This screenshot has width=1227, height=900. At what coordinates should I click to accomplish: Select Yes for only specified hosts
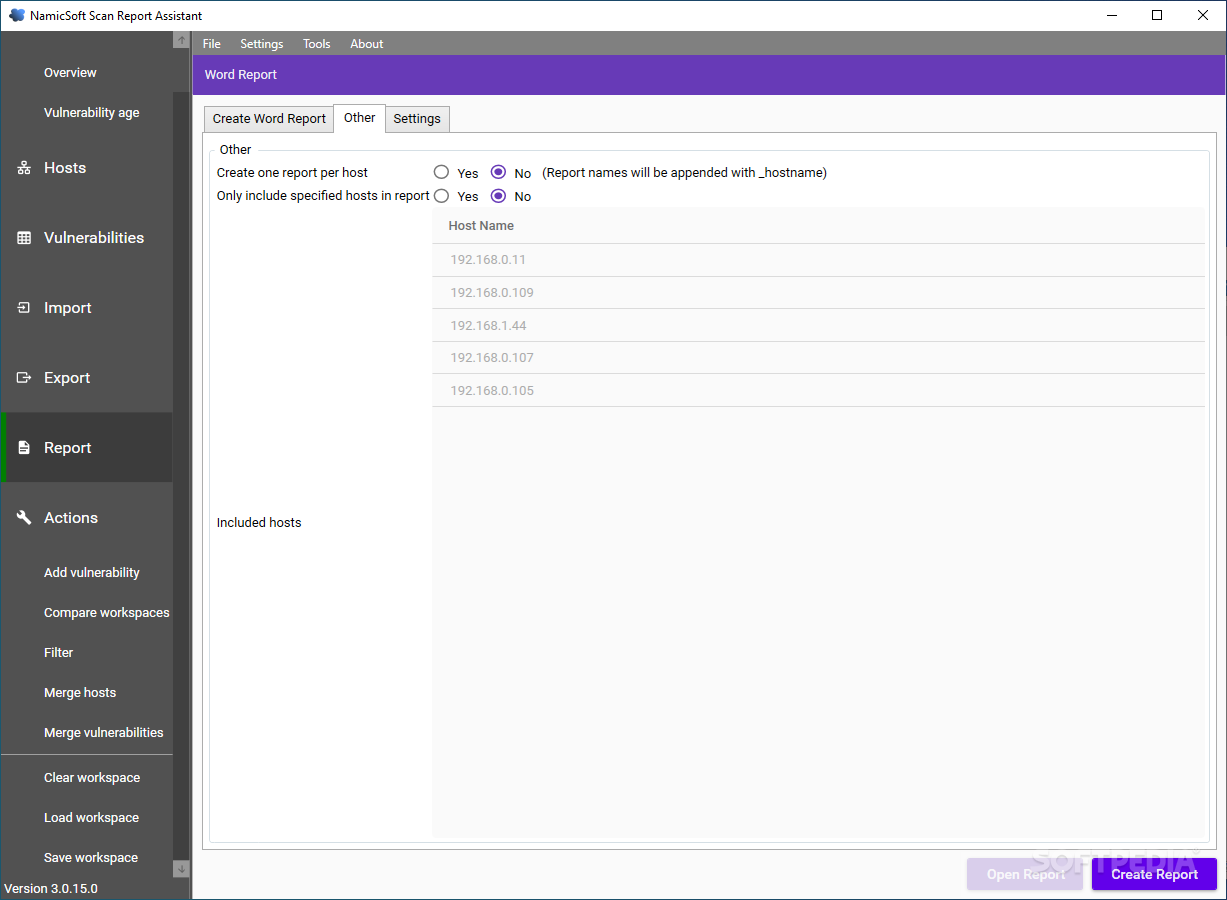[441, 196]
